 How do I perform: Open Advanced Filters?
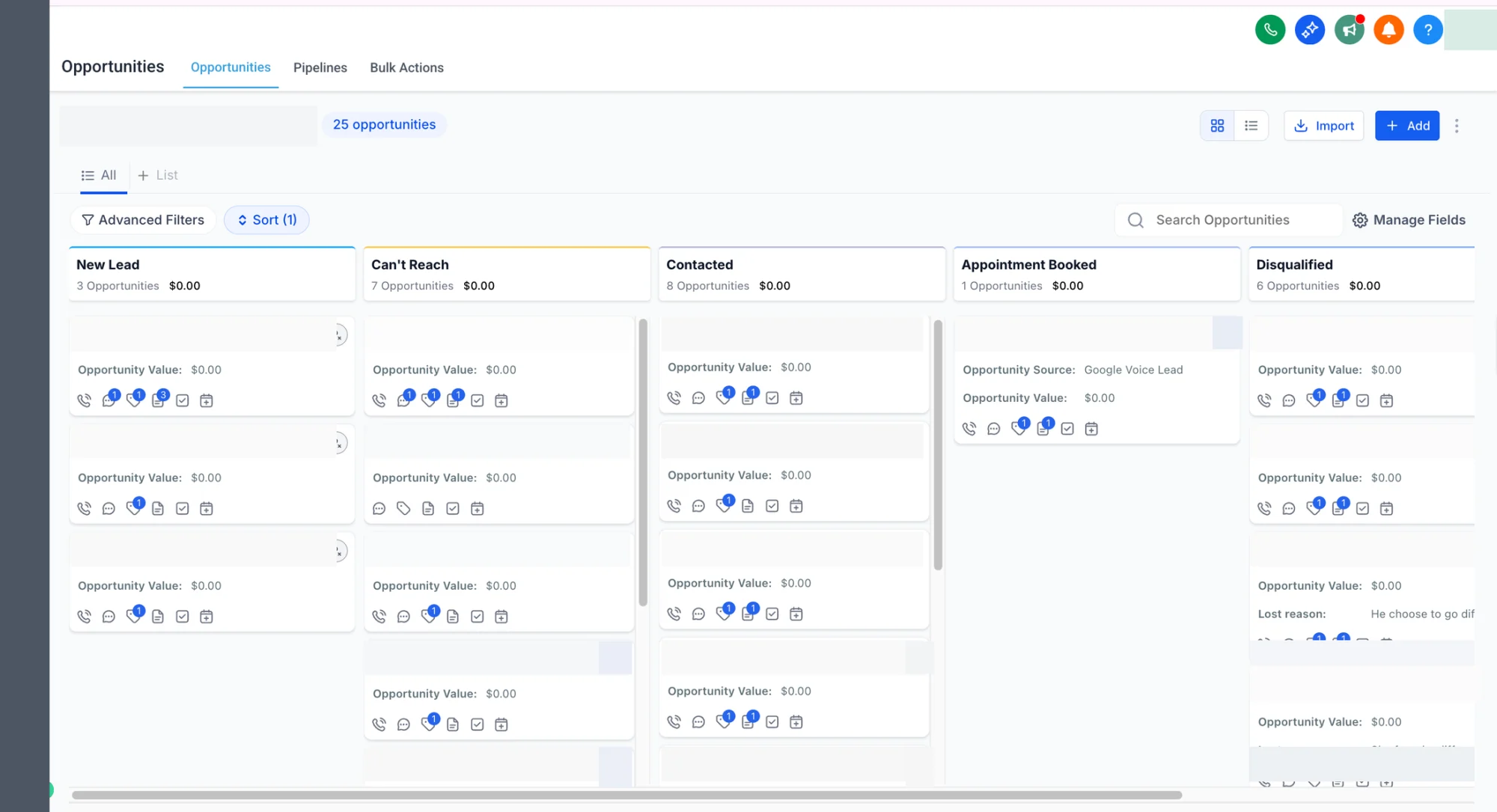pos(143,220)
